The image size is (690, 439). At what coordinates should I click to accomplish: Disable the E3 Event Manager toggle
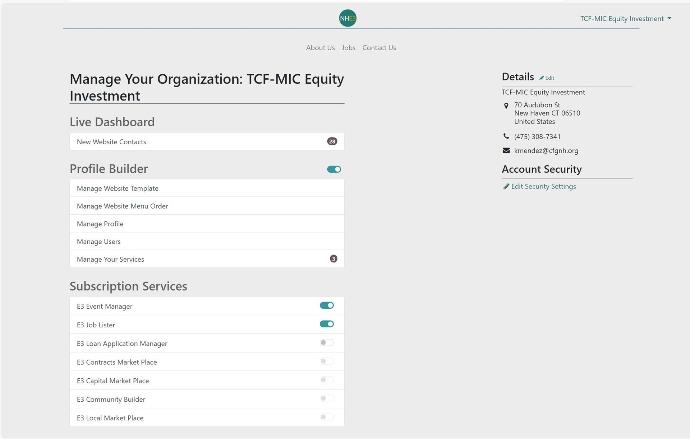click(327, 305)
